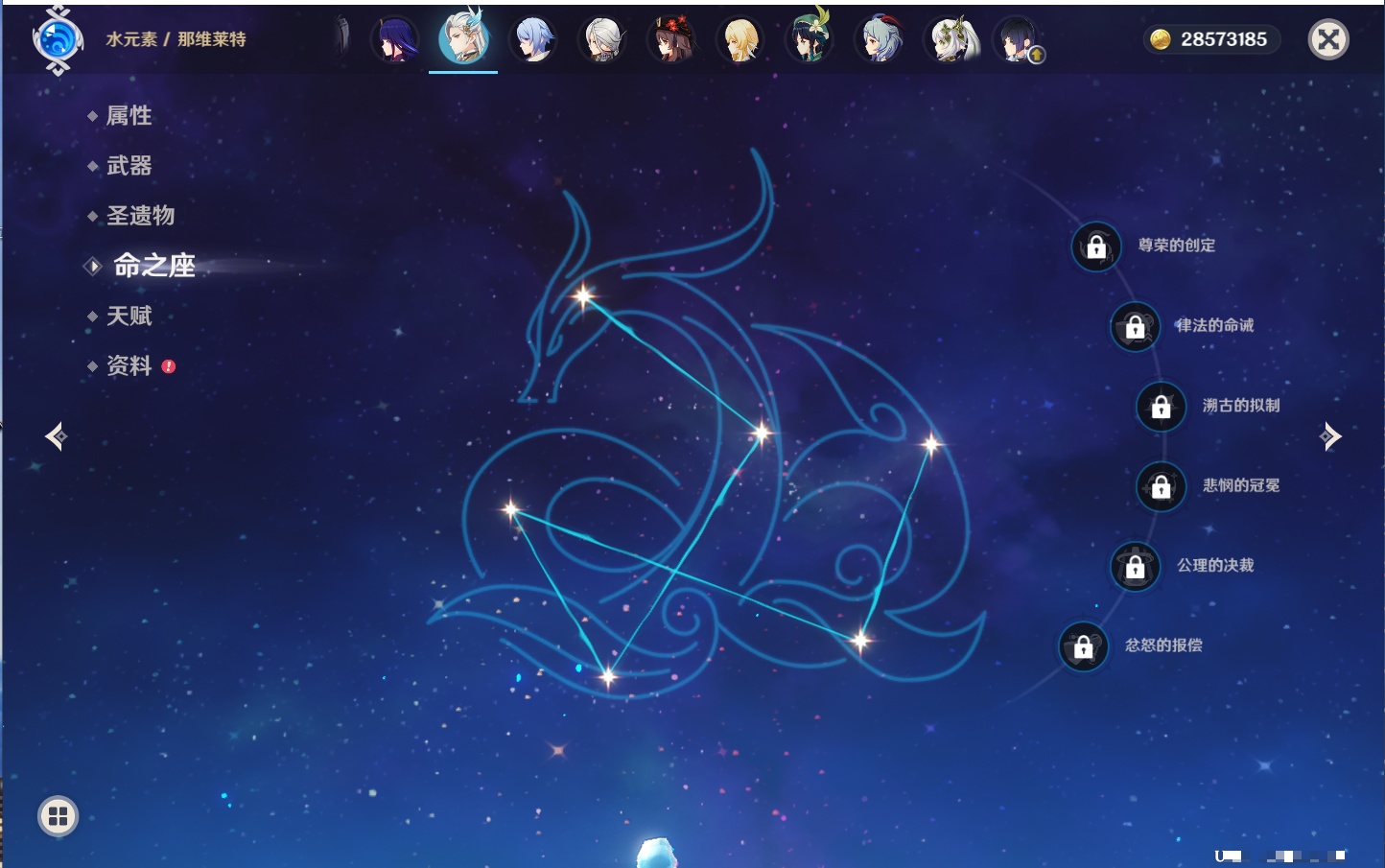This screenshot has width=1385, height=868.
Task: Click the lock icon for 溯古的拟制
Action: tap(1161, 407)
